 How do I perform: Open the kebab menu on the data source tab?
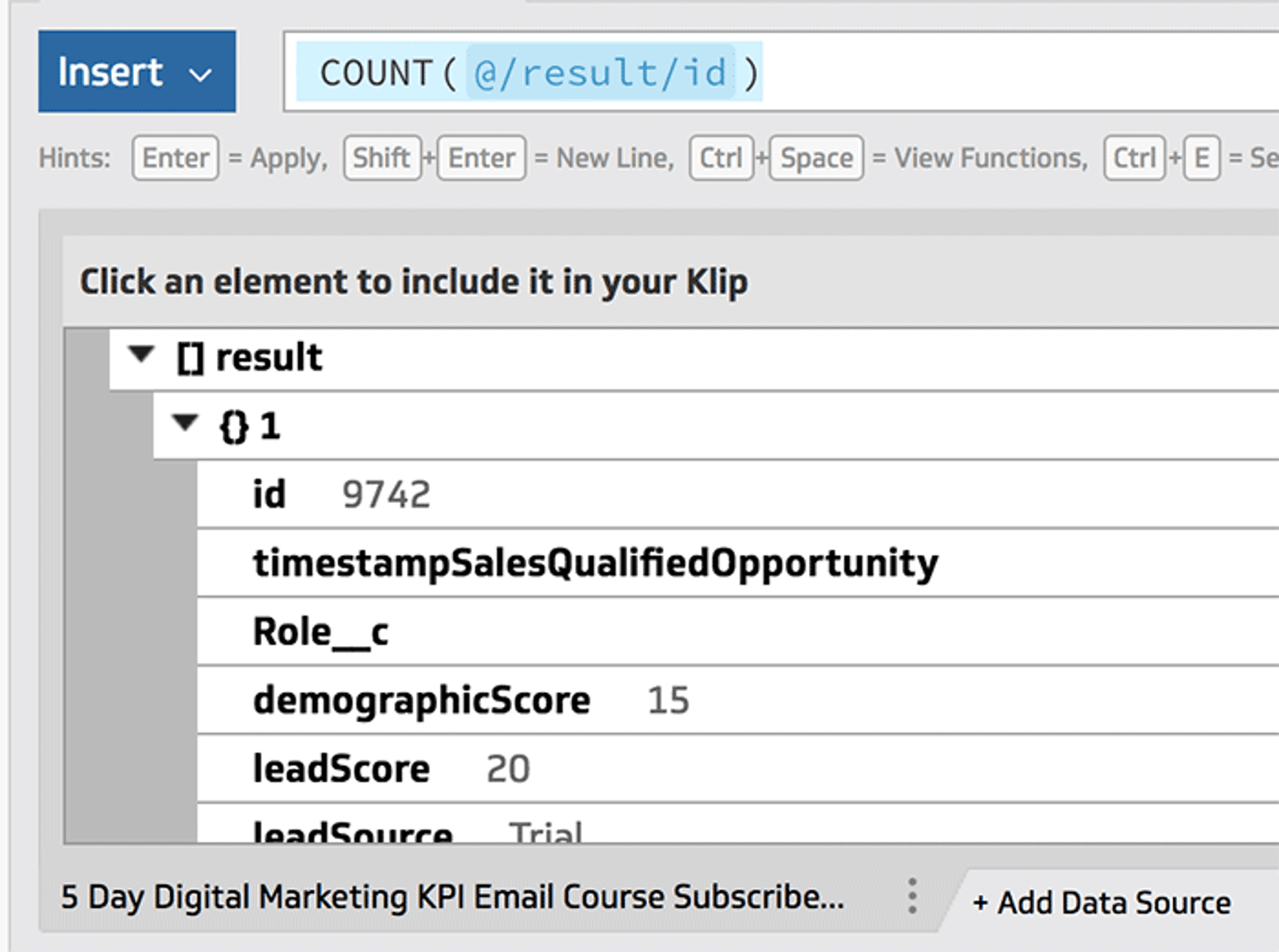[x=912, y=896]
